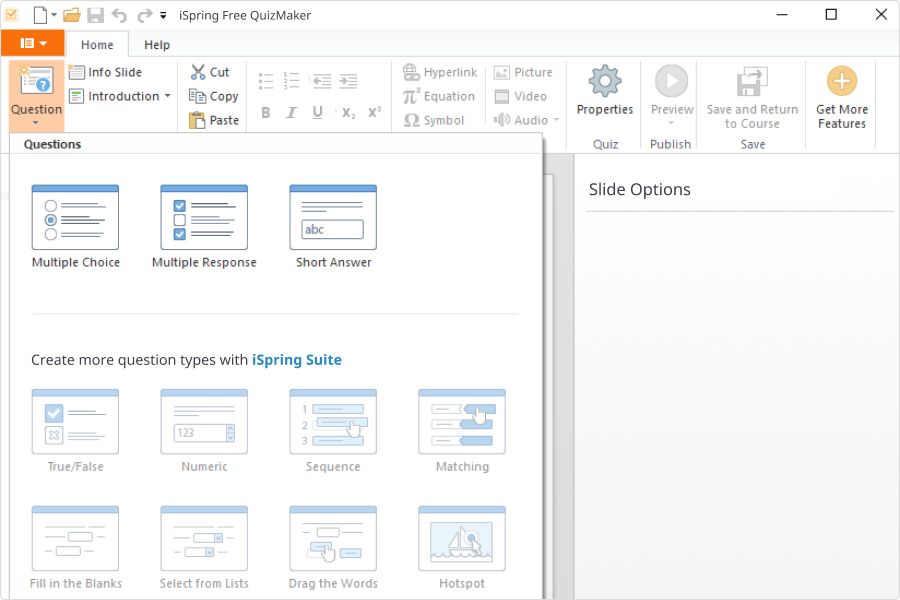Switch to the Help tab
The width and height of the screenshot is (900, 600).
(x=157, y=44)
